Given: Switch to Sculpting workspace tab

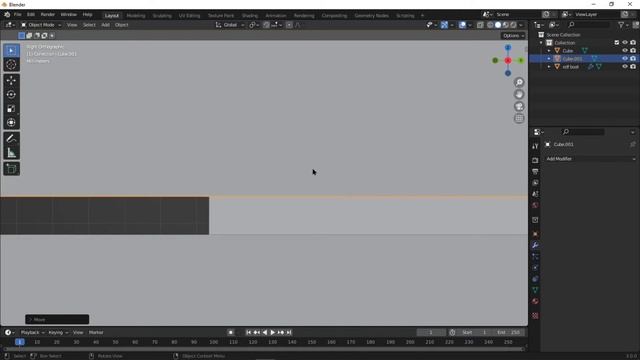Looking at the screenshot, I should pyautogui.click(x=162, y=16).
